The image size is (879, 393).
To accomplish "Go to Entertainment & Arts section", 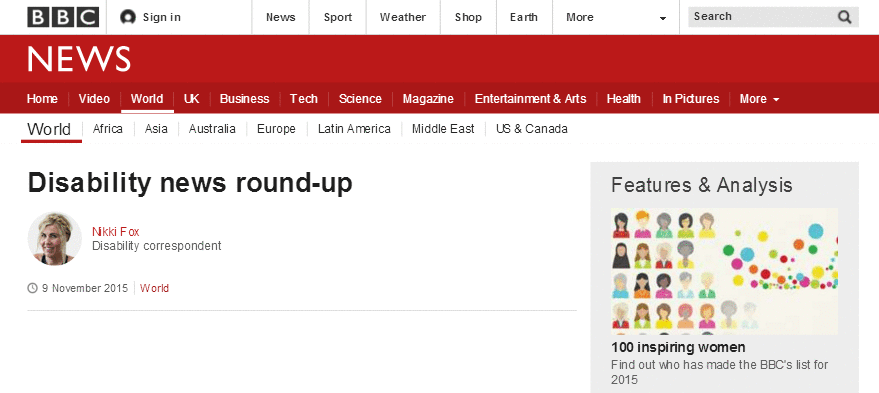I will pos(530,99).
